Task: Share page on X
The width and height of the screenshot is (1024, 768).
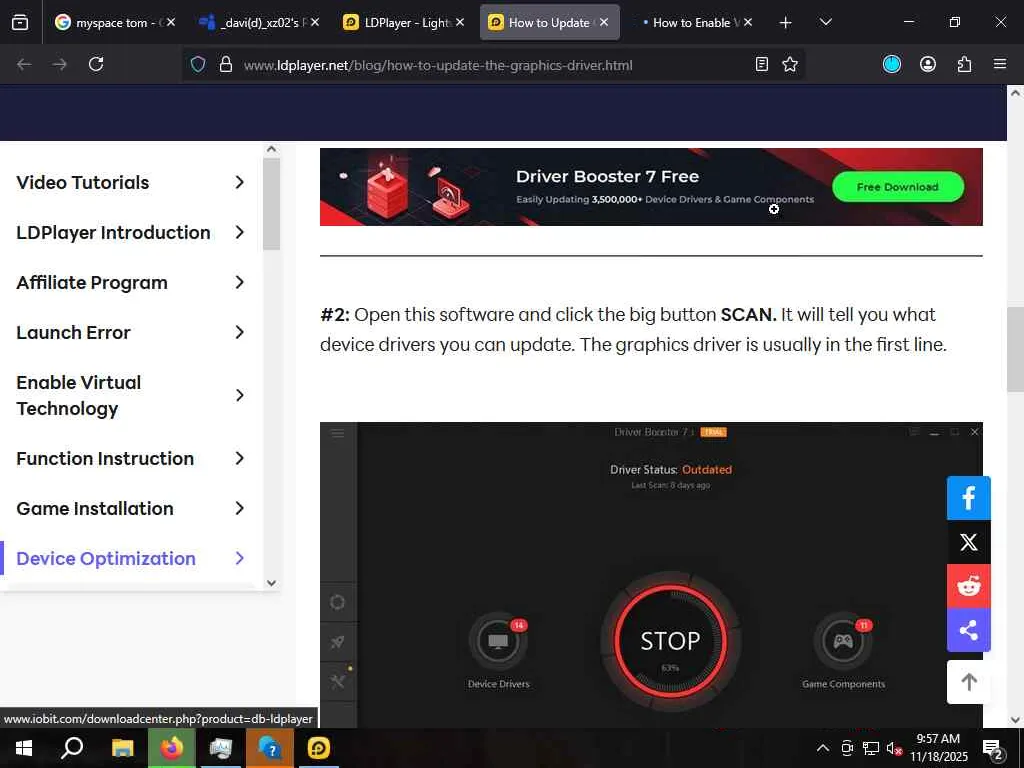Action: pyautogui.click(x=968, y=542)
